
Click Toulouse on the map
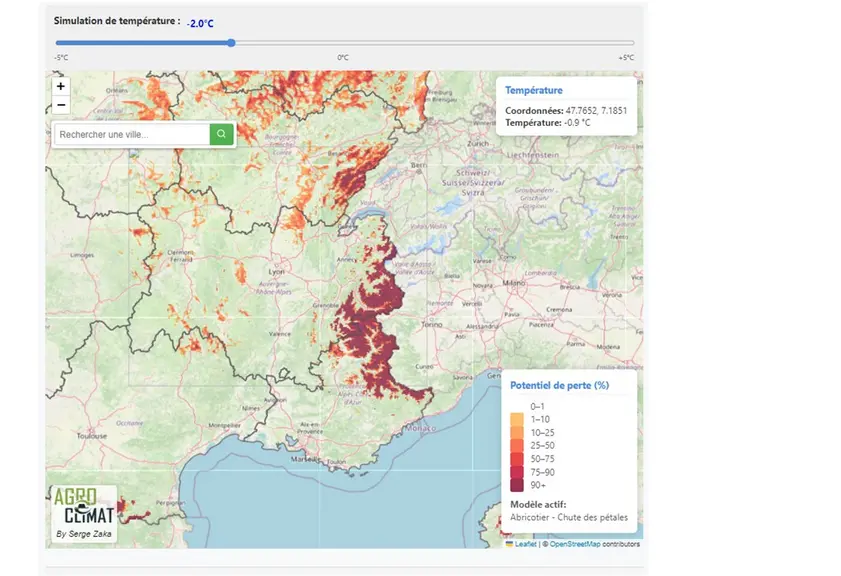[x=92, y=436]
